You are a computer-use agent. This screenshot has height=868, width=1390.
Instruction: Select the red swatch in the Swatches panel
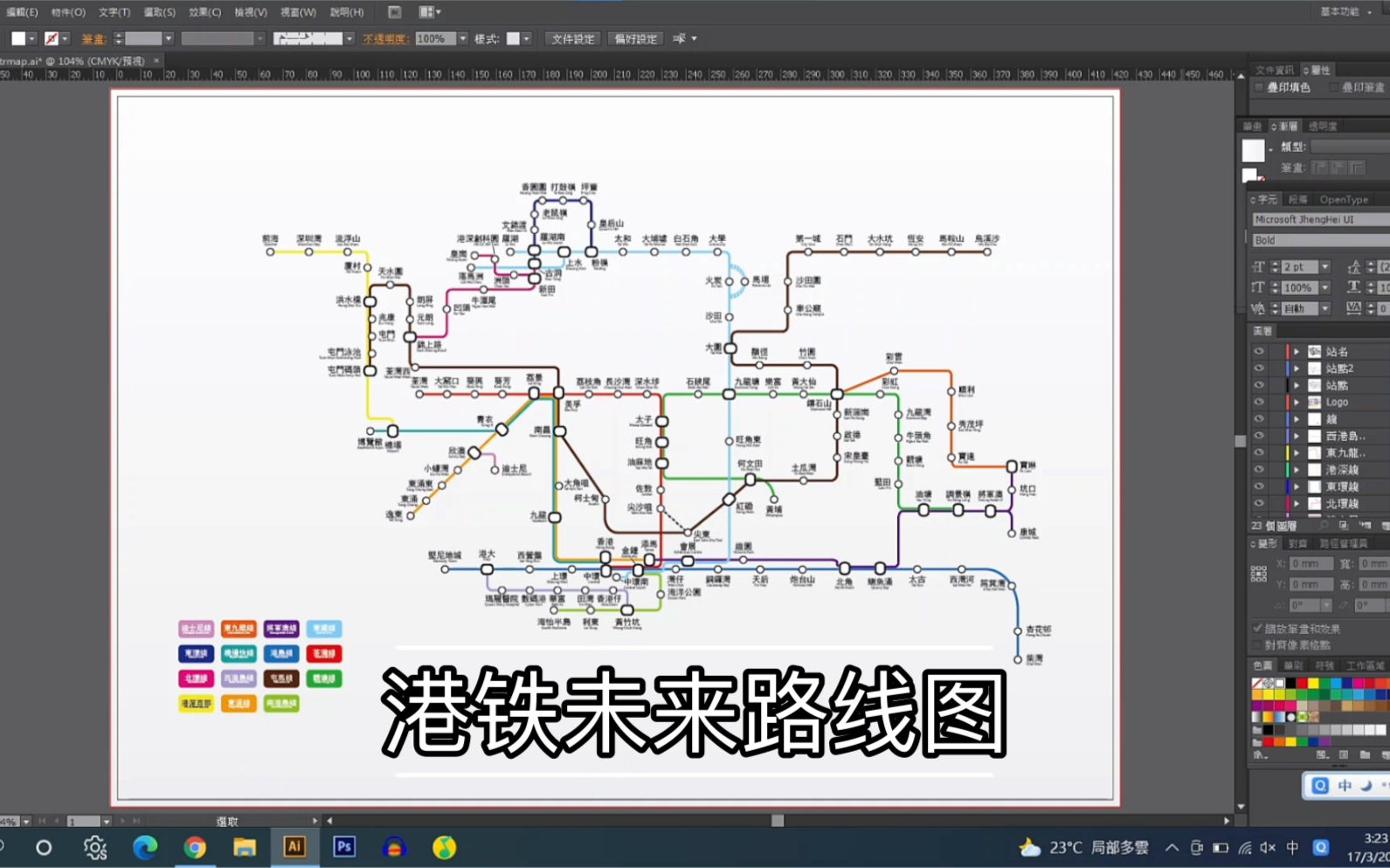[1302, 684]
